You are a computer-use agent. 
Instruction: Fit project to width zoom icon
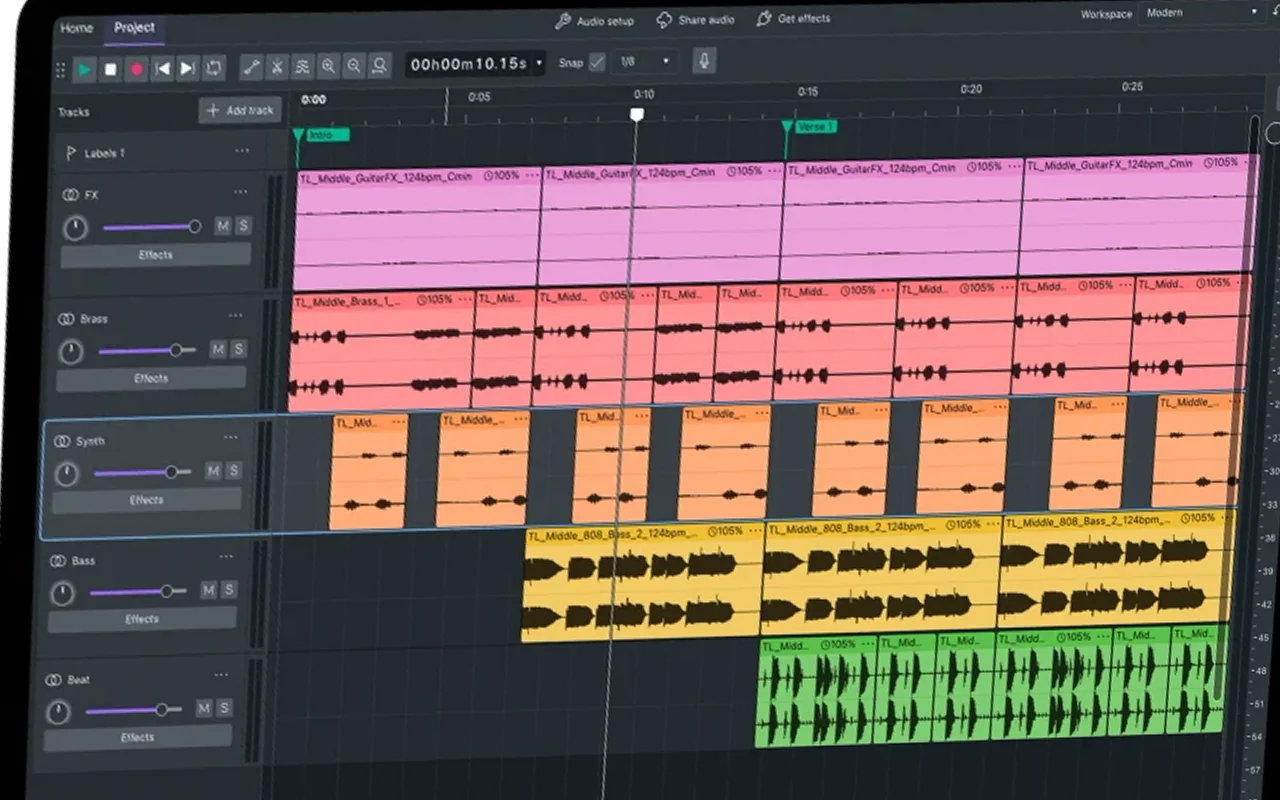(x=380, y=66)
